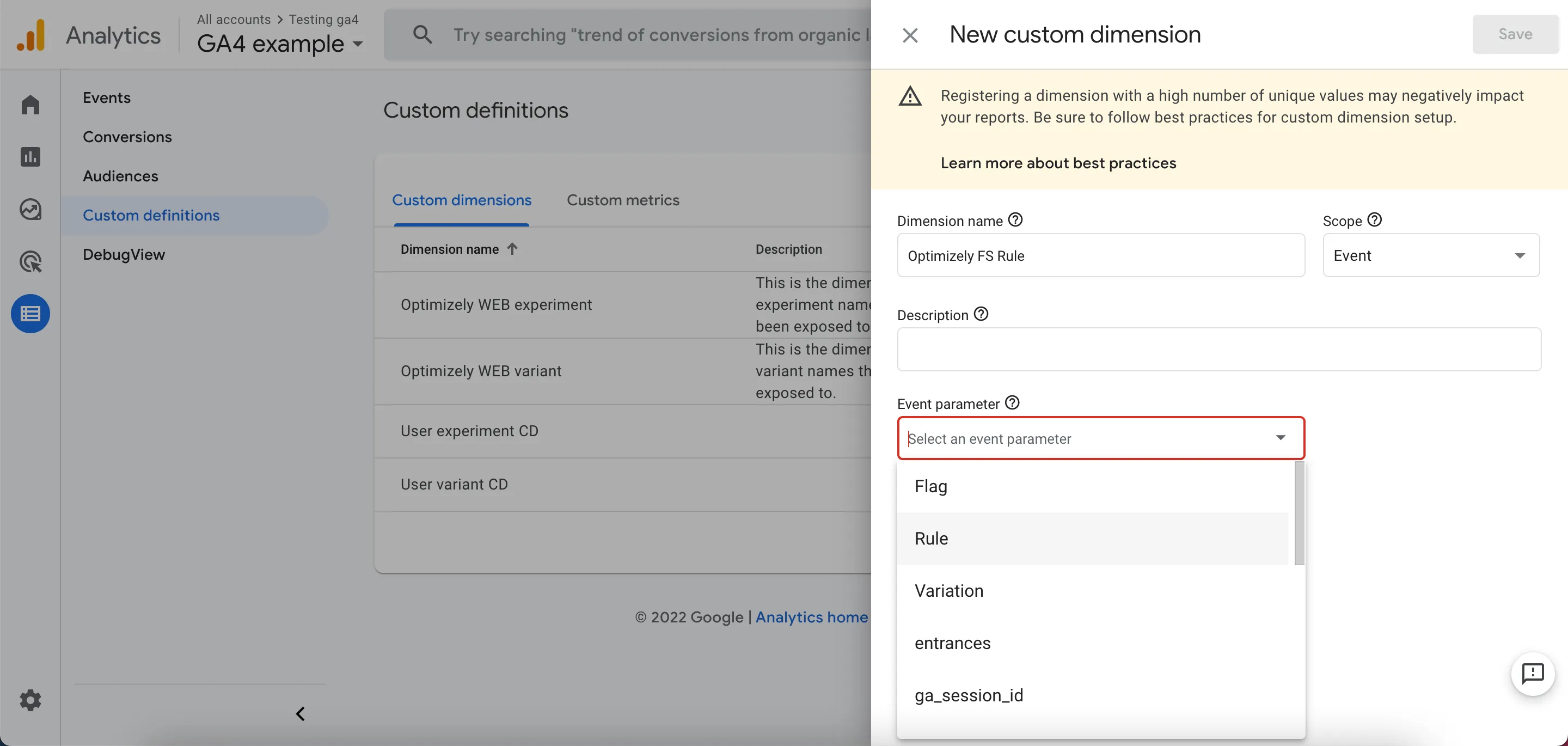Select the Flag parameter option
This screenshot has height=746, width=1568.
pyautogui.click(x=1093, y=487)
